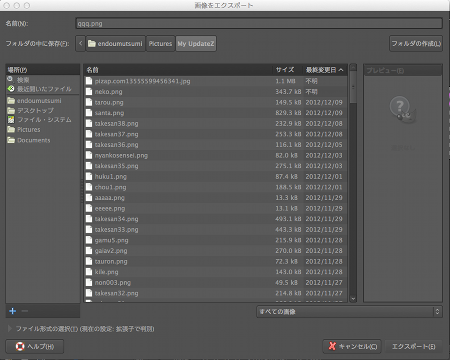Select file santa.png

coord(216,113)
